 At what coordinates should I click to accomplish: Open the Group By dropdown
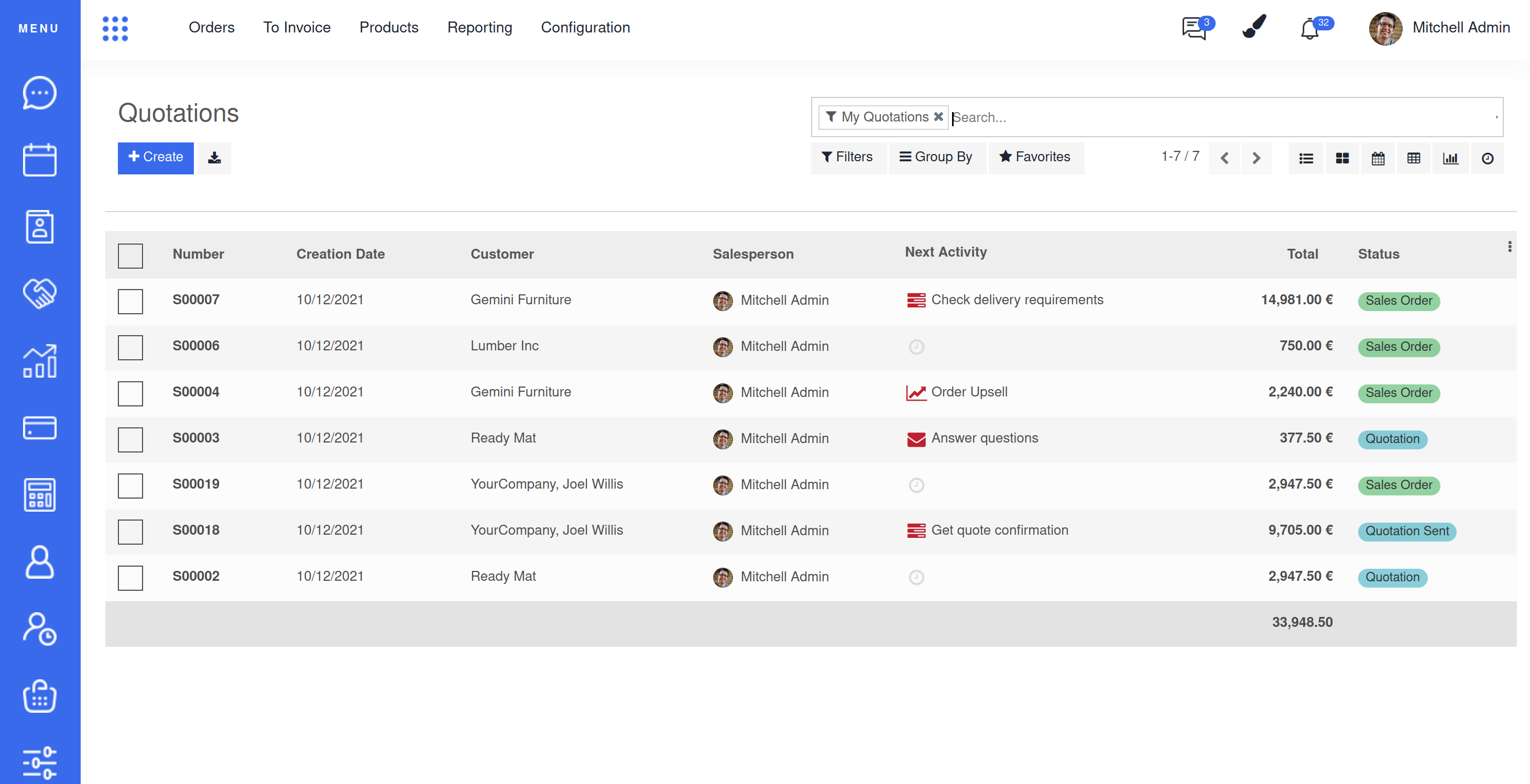pyautogui.click(x=936, y=157)
